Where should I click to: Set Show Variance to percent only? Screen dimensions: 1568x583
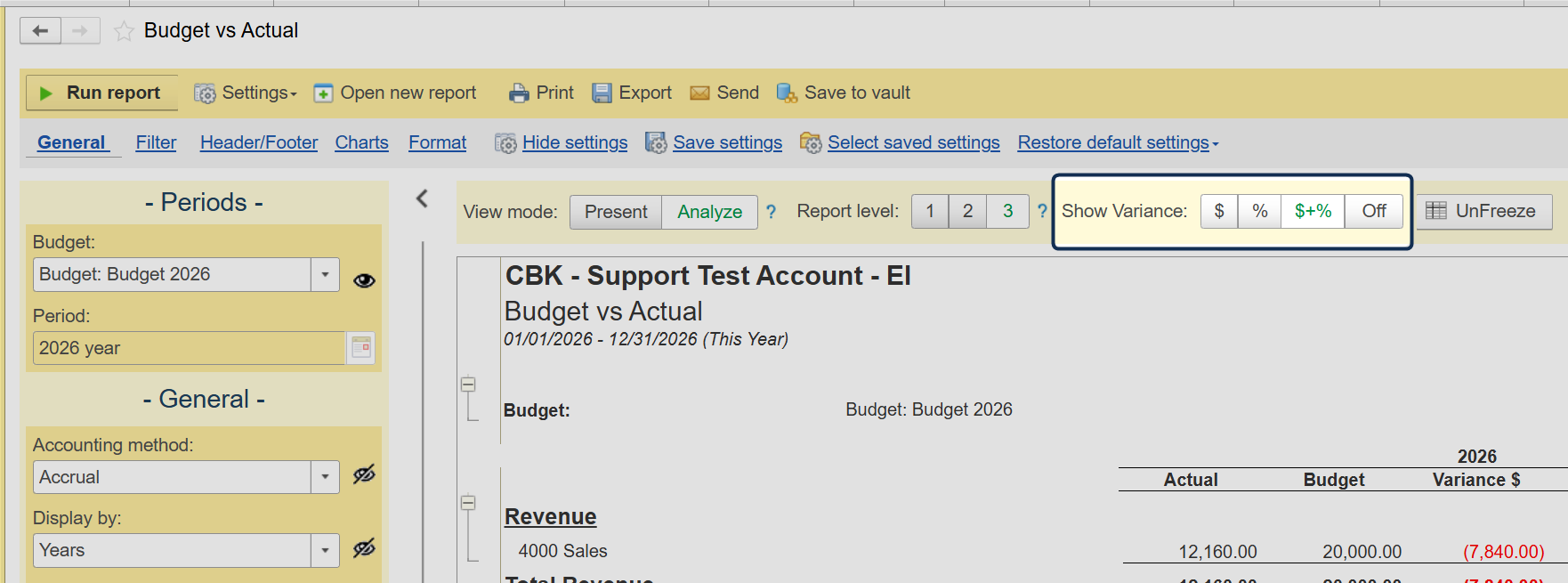(1259, 211)
